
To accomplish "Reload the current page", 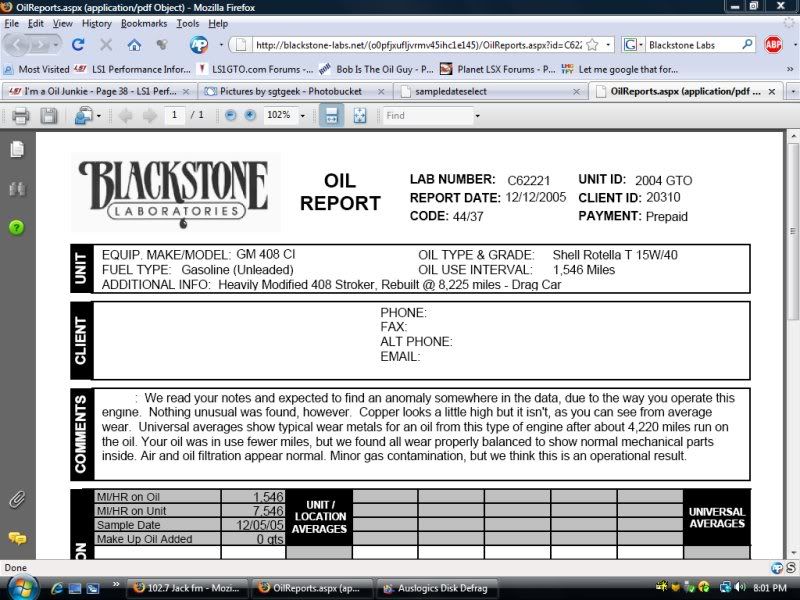I will coord(78,45).
